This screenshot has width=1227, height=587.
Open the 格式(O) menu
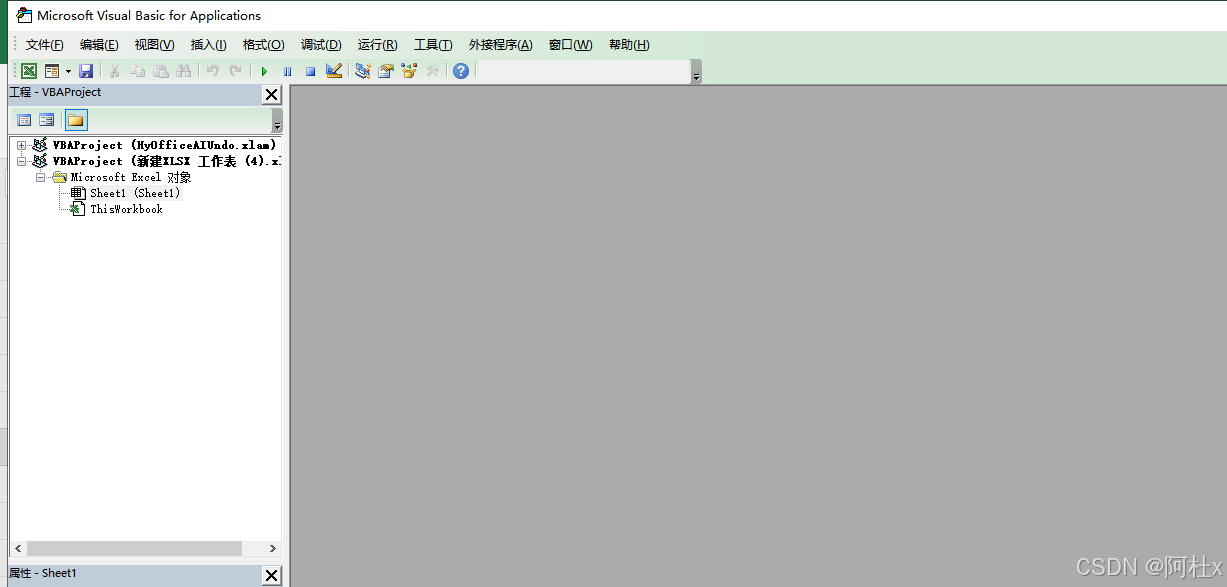[263, 45]
